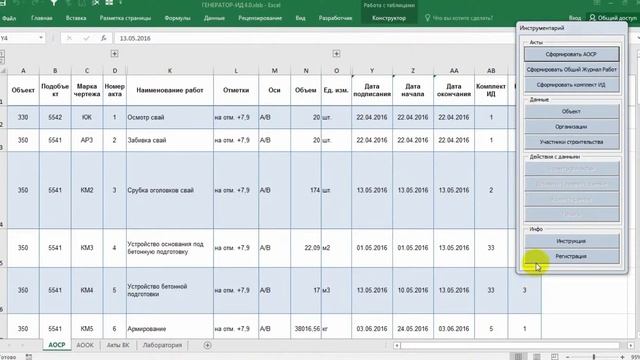The image size is (640, 360).
Task: Open the Файл menu tab
Action: (9, 18)
